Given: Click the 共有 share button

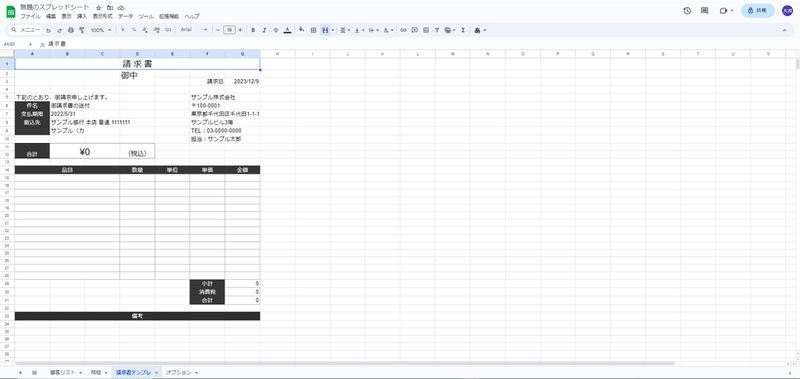Looking at the screenshot, I should [x=758, y=10].
